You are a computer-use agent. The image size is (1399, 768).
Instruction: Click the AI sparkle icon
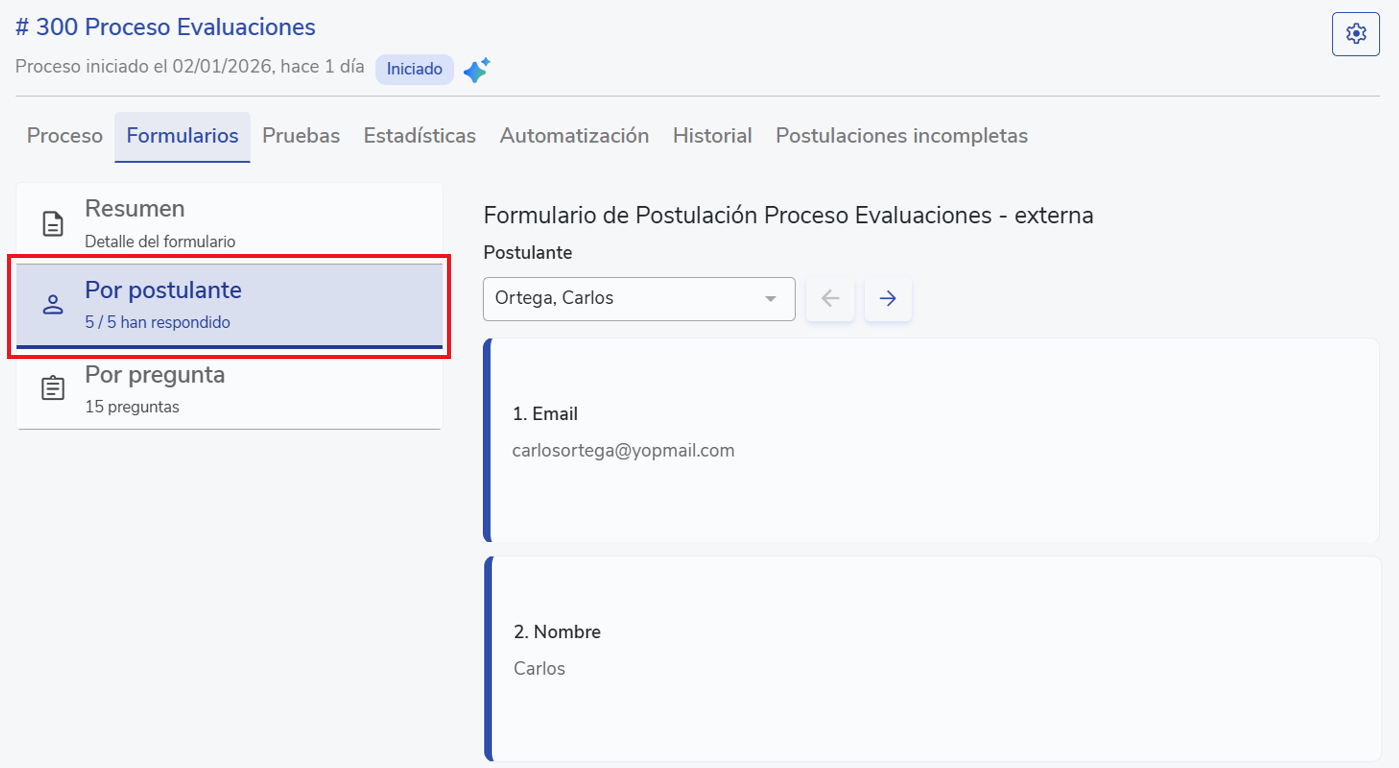point(476,70)
